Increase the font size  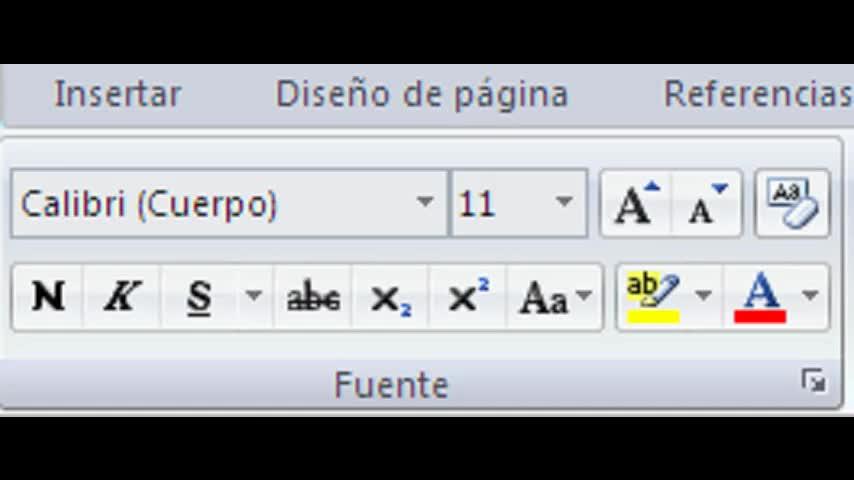pos(636,204)
